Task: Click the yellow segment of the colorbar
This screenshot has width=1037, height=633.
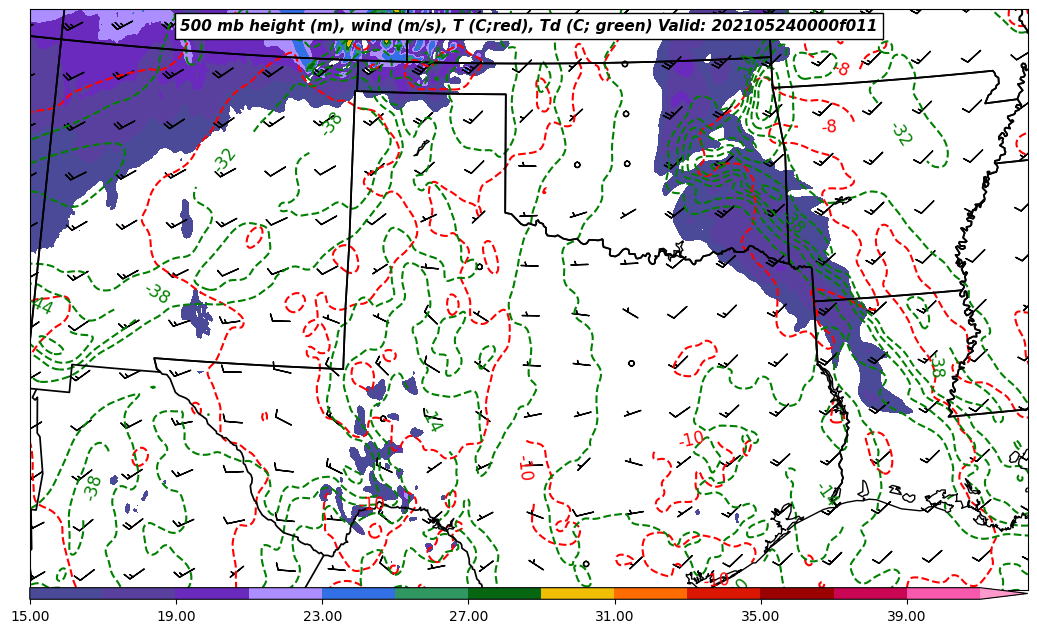Action: 577,593
